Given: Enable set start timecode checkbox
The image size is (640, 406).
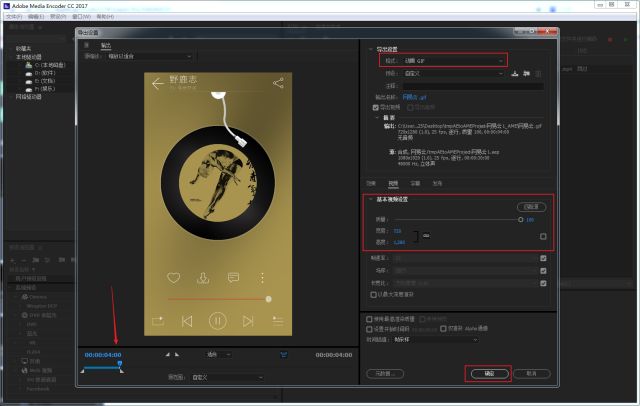Looking at the screenshot, I should point(369,329).
